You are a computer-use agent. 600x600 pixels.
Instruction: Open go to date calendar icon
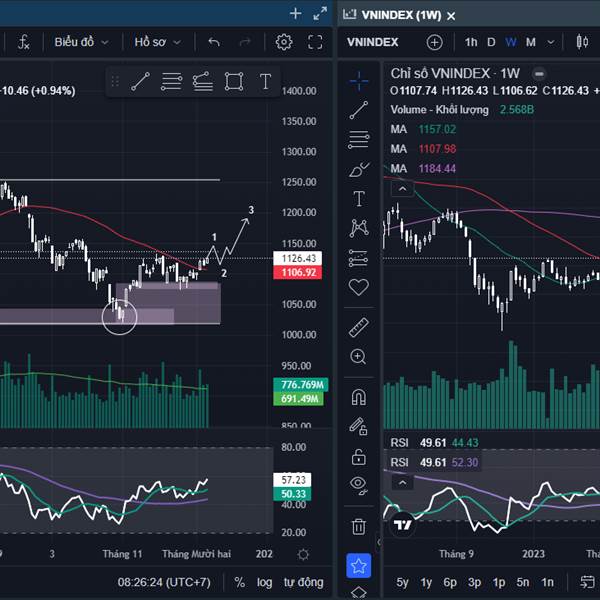pos(587,582)
